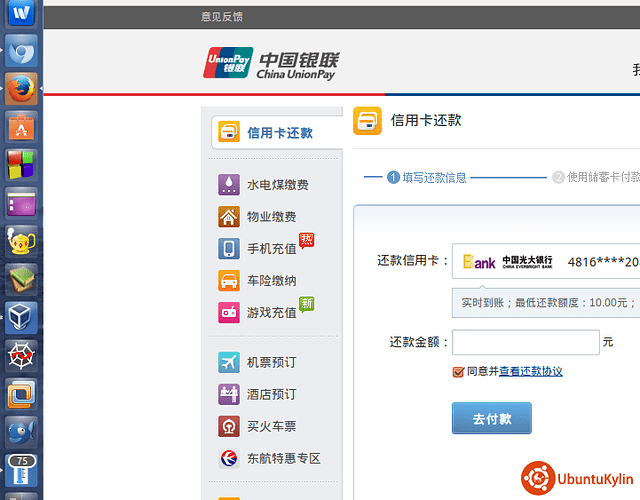Open the spider web dock application

point(21,355)
